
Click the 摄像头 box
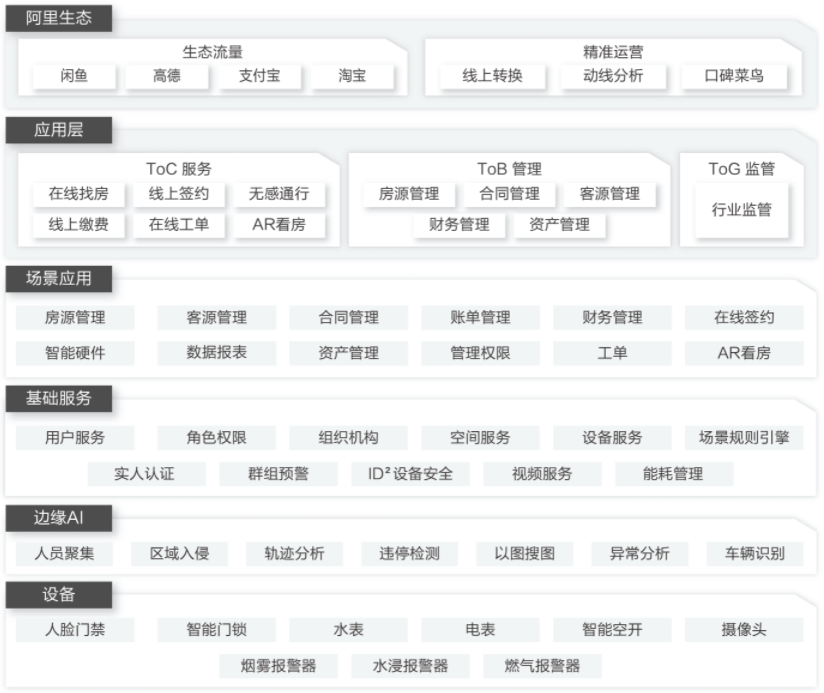coord(745,630)
